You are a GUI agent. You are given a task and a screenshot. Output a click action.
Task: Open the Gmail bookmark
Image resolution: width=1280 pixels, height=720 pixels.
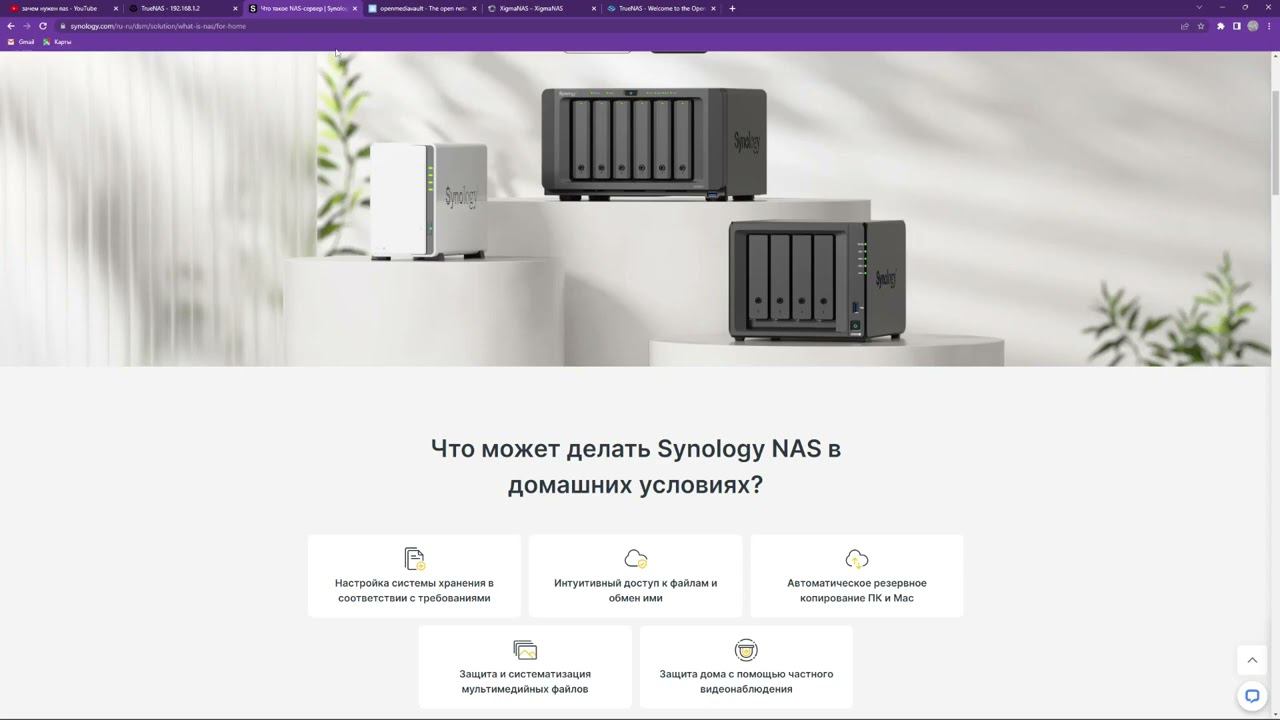21,42
